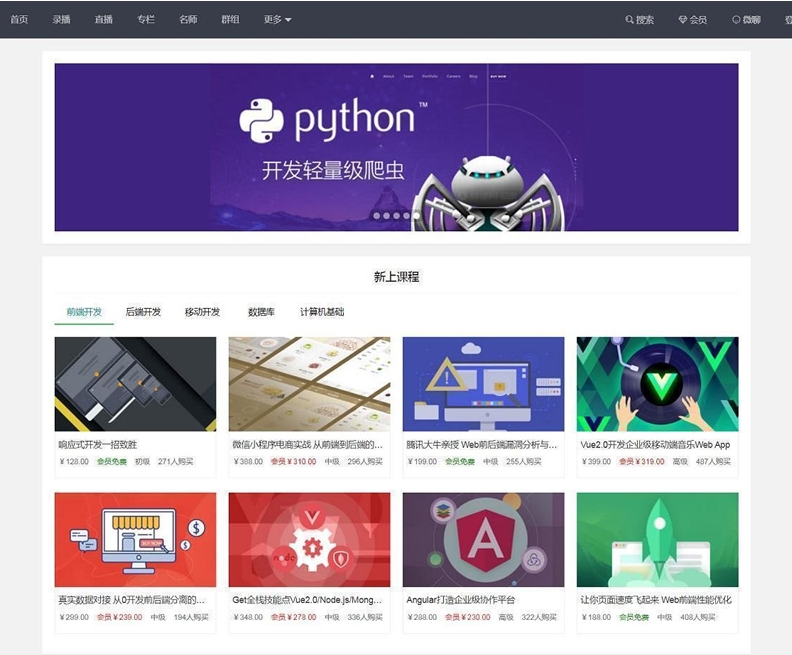Open 录播 in navigation bar
This screenshot has width=792, height=655.
(x=61, y=20)
